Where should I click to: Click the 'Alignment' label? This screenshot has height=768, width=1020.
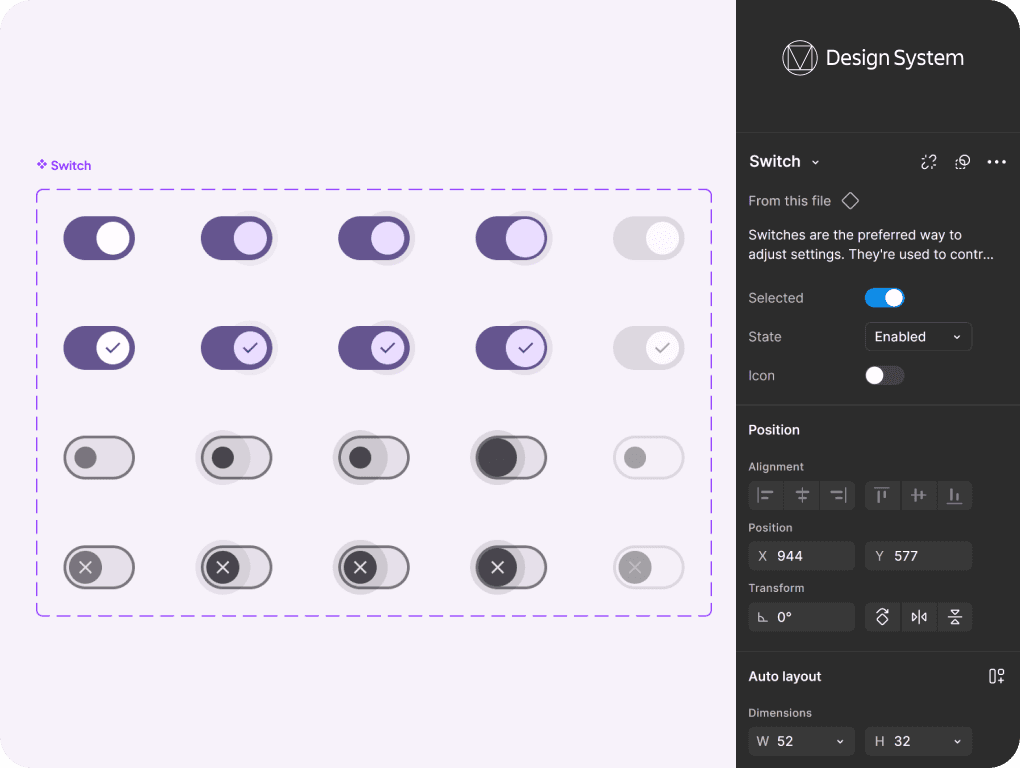[776, 467]
